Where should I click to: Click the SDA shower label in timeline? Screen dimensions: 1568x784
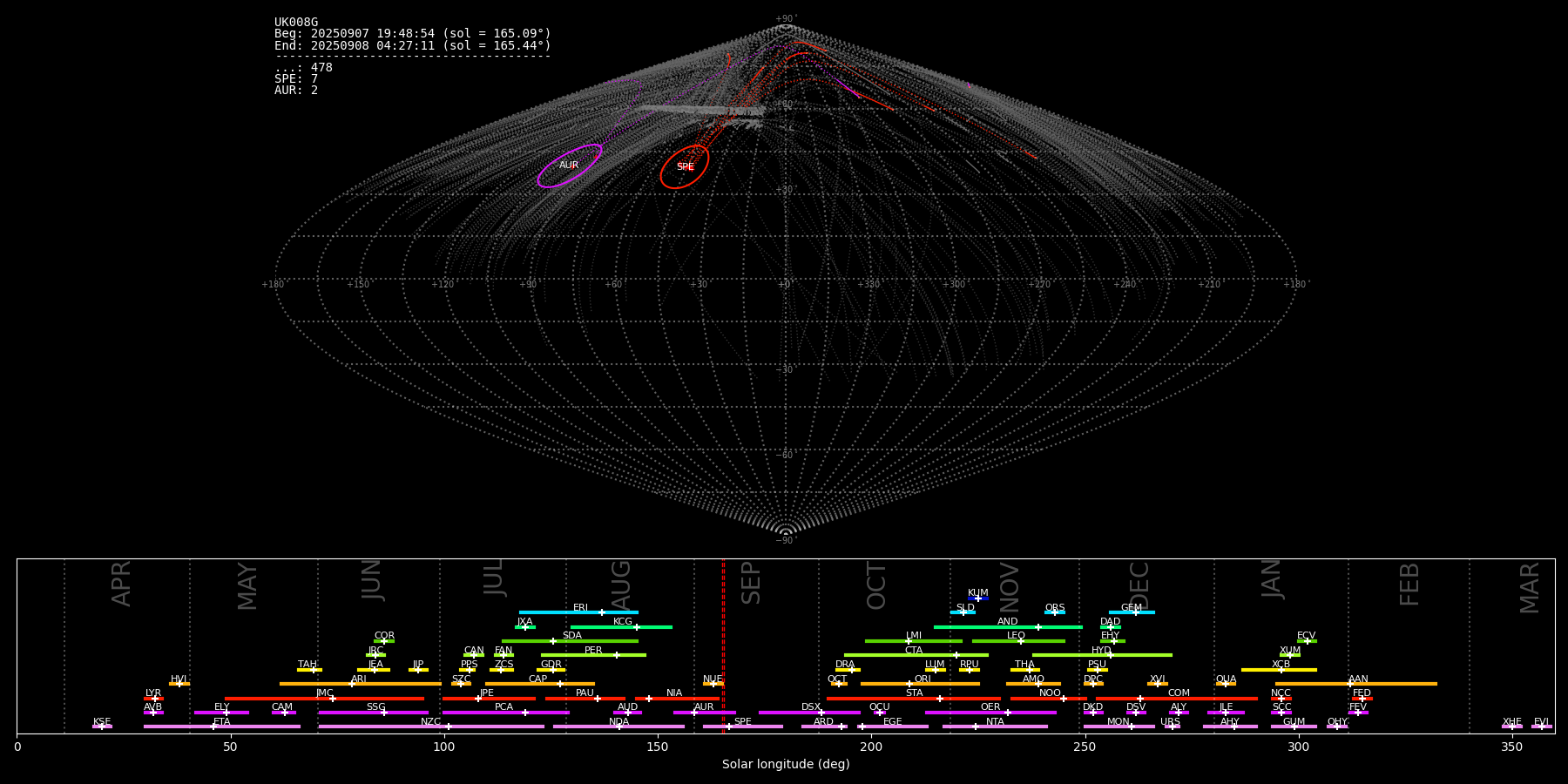pyautogui.click(x=572, y=636)
